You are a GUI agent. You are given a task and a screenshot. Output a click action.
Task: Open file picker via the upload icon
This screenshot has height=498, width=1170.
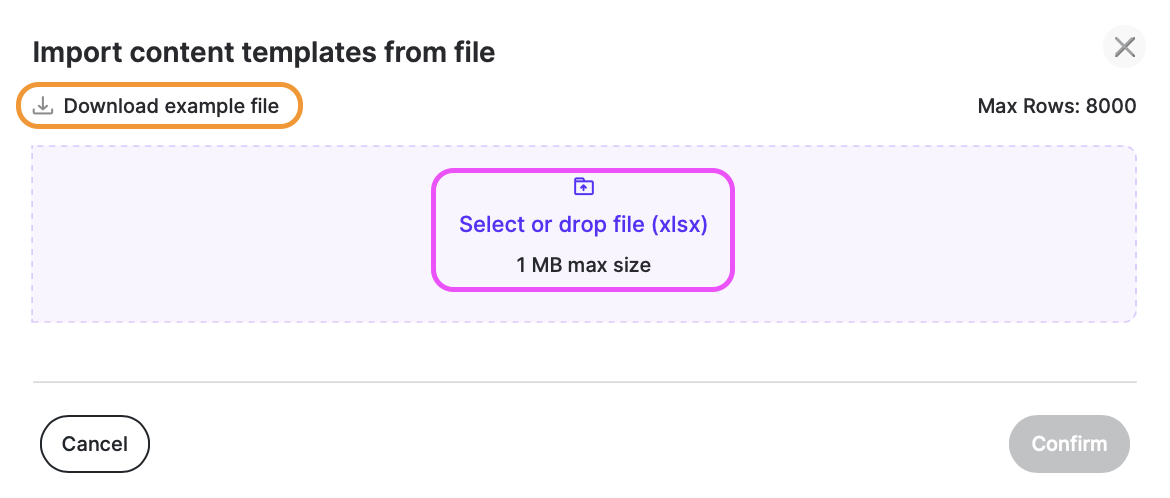click(x=583, y=186)
